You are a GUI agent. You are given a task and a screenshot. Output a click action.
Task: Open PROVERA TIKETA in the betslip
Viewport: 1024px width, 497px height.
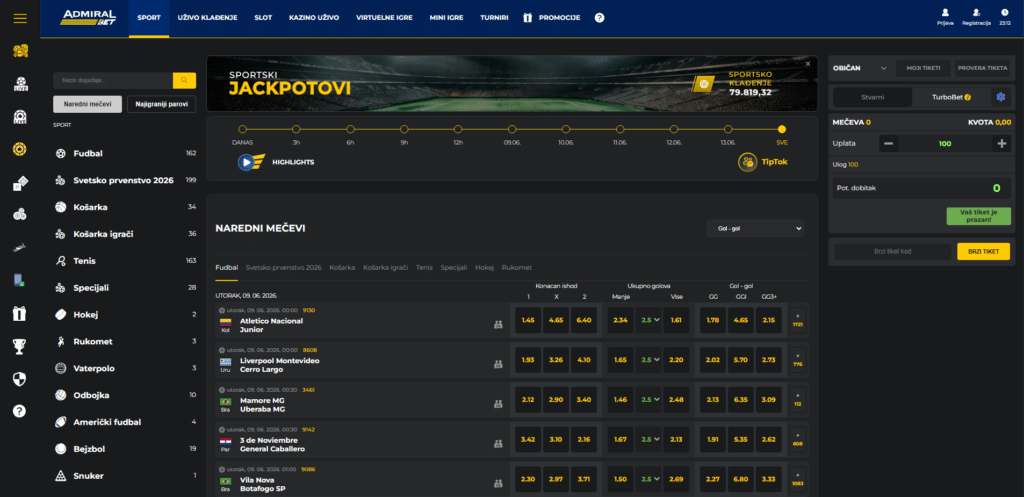tap(982, 68)
